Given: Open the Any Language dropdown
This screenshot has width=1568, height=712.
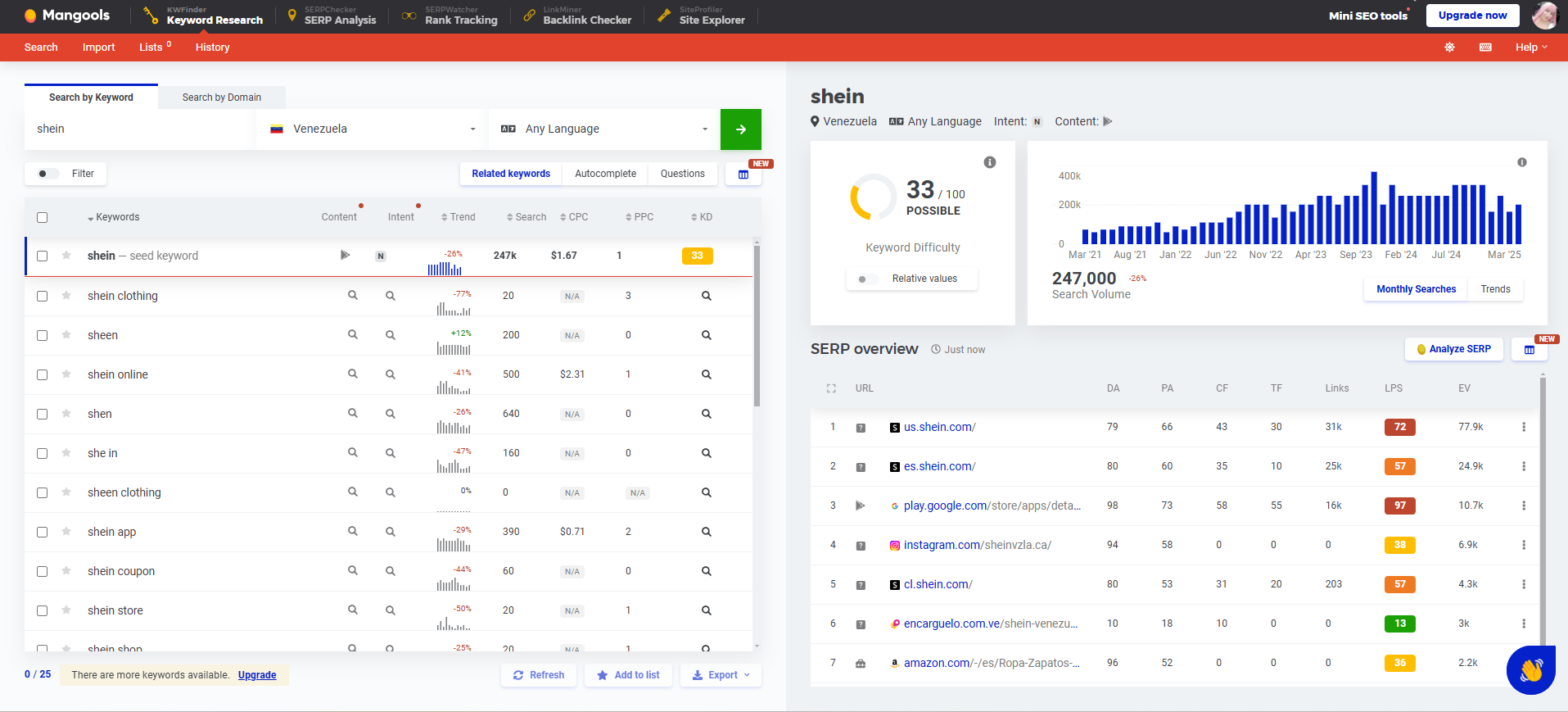Looking at the screenshot, I should click(604, 129).
